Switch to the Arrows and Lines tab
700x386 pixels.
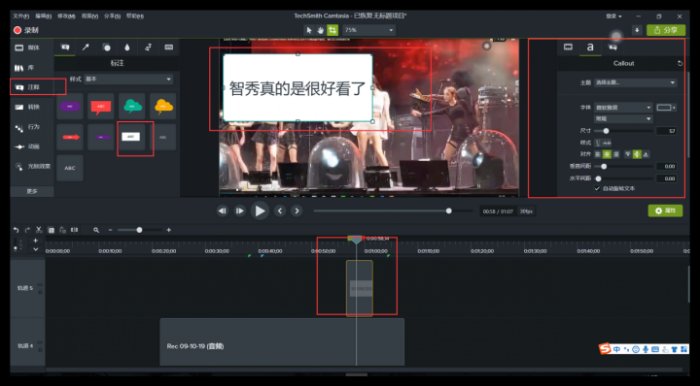tap(86, 47)
